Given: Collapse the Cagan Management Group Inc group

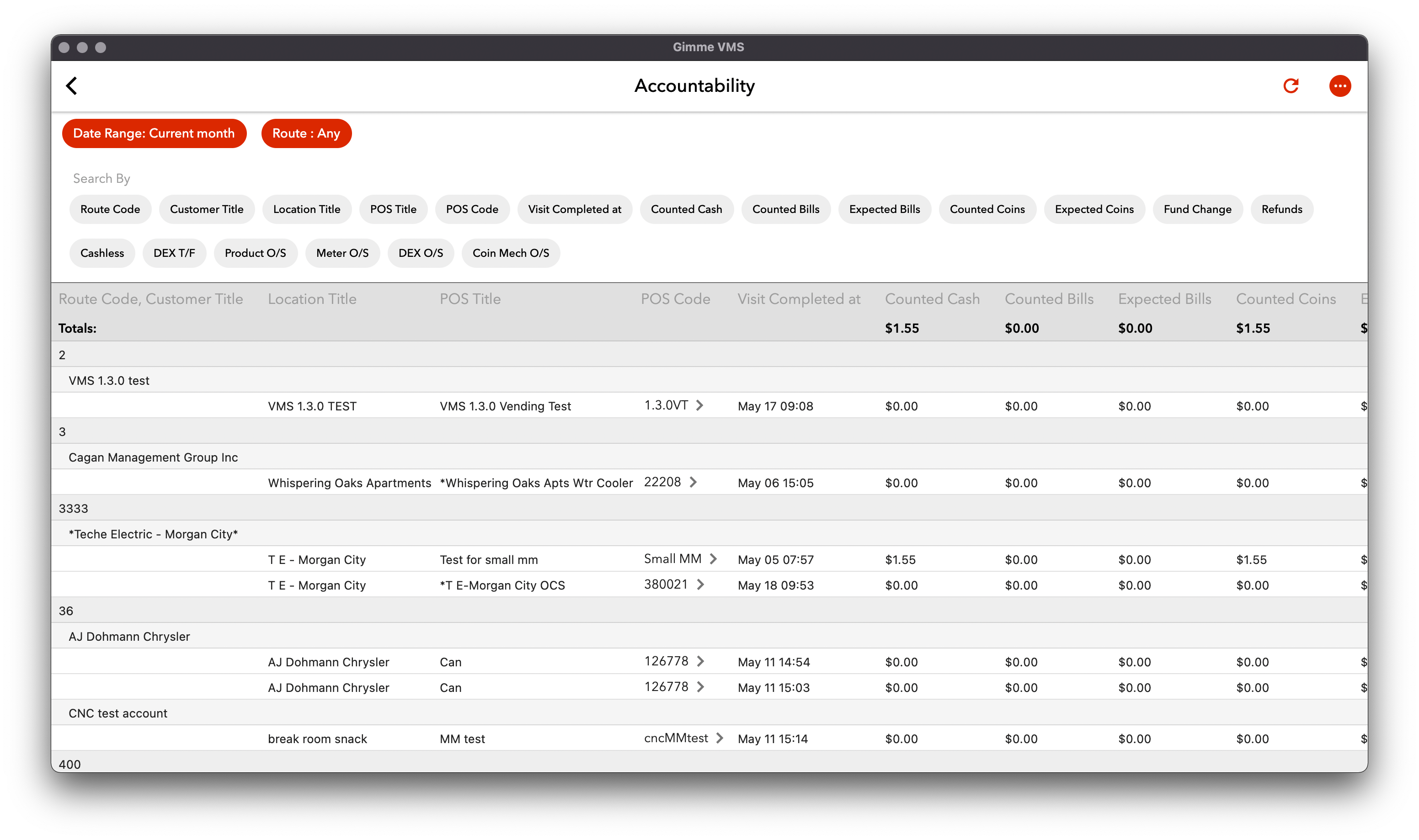Looking at the screenshot, I should (153, 457).
